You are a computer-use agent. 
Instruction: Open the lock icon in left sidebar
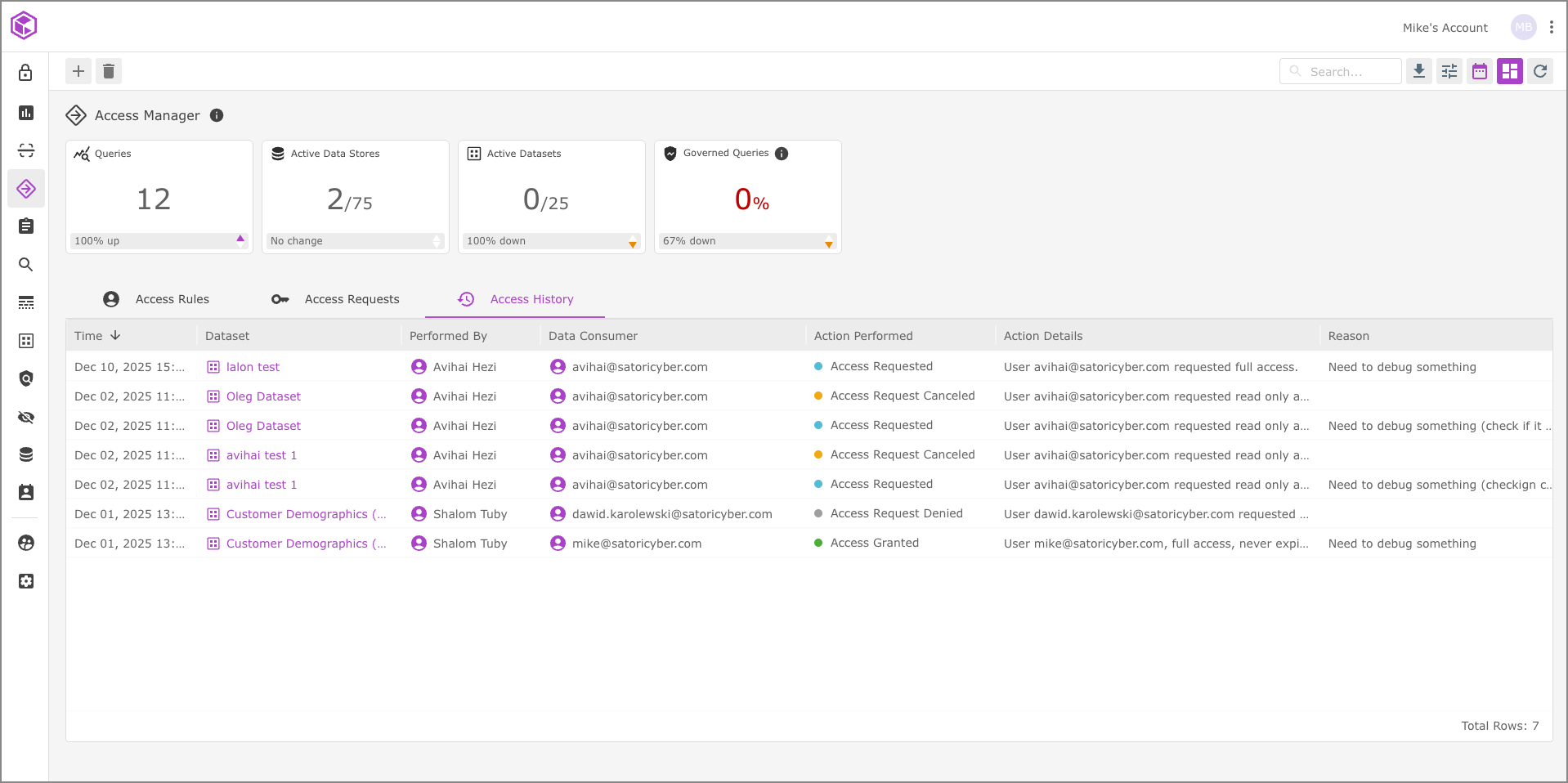pos(26,73)
